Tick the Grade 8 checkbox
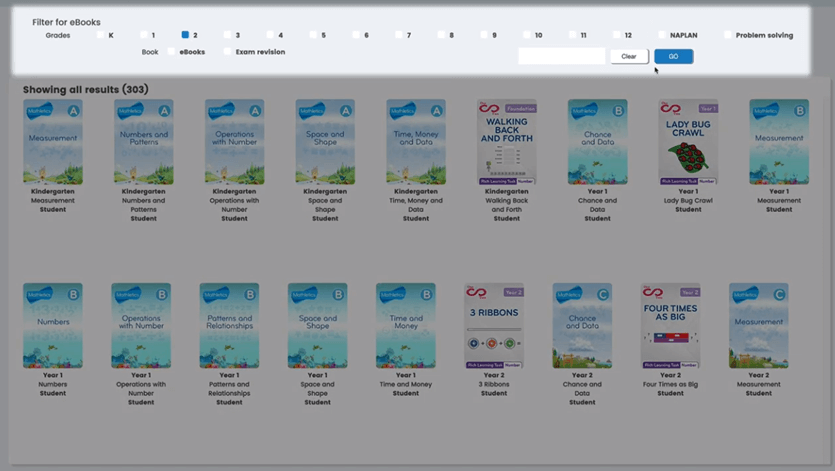The height and width of the screenshot is (471, 835). 441,35
